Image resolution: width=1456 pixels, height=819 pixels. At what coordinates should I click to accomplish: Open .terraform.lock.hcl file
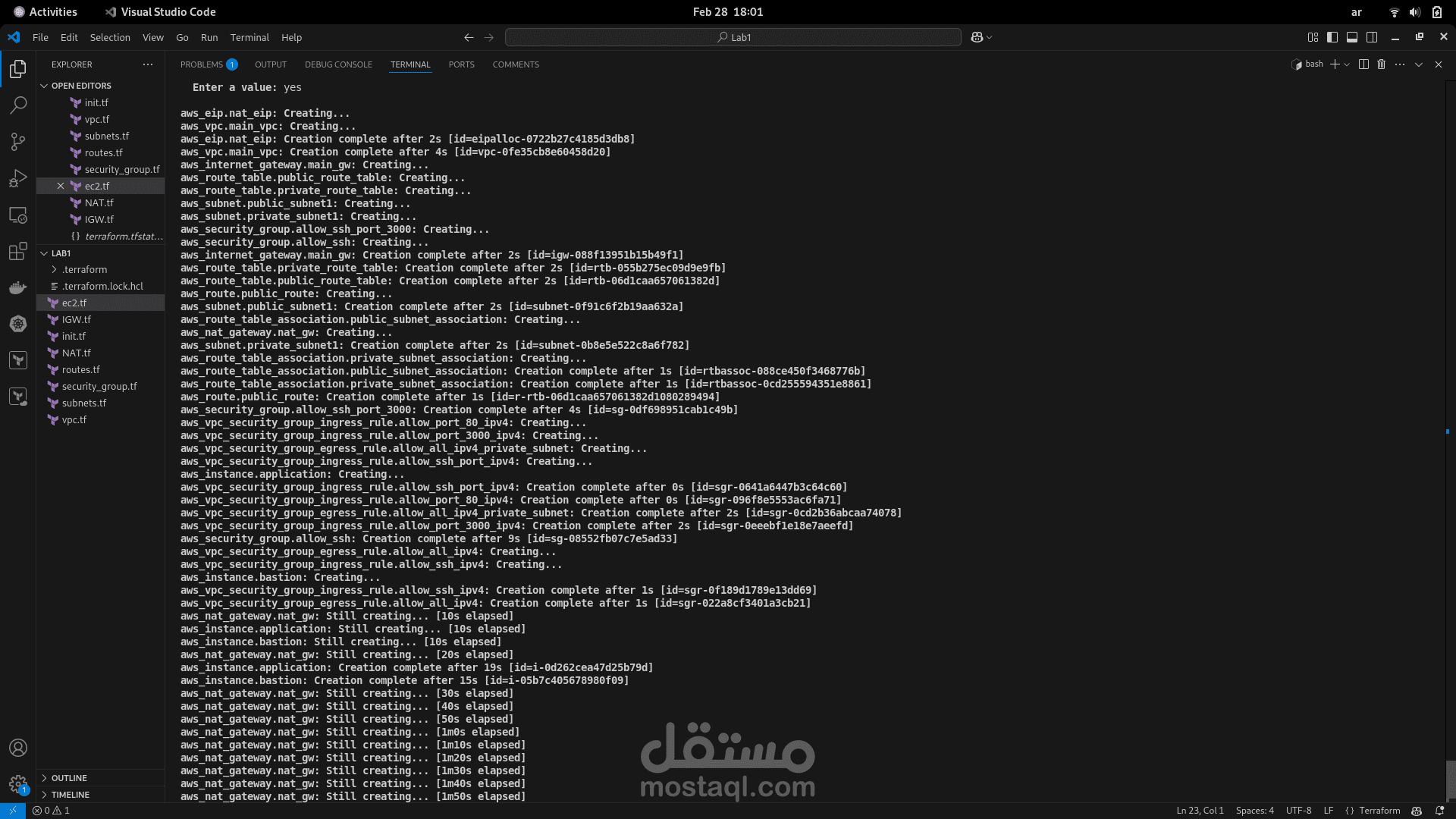click(x=102, y=287)
